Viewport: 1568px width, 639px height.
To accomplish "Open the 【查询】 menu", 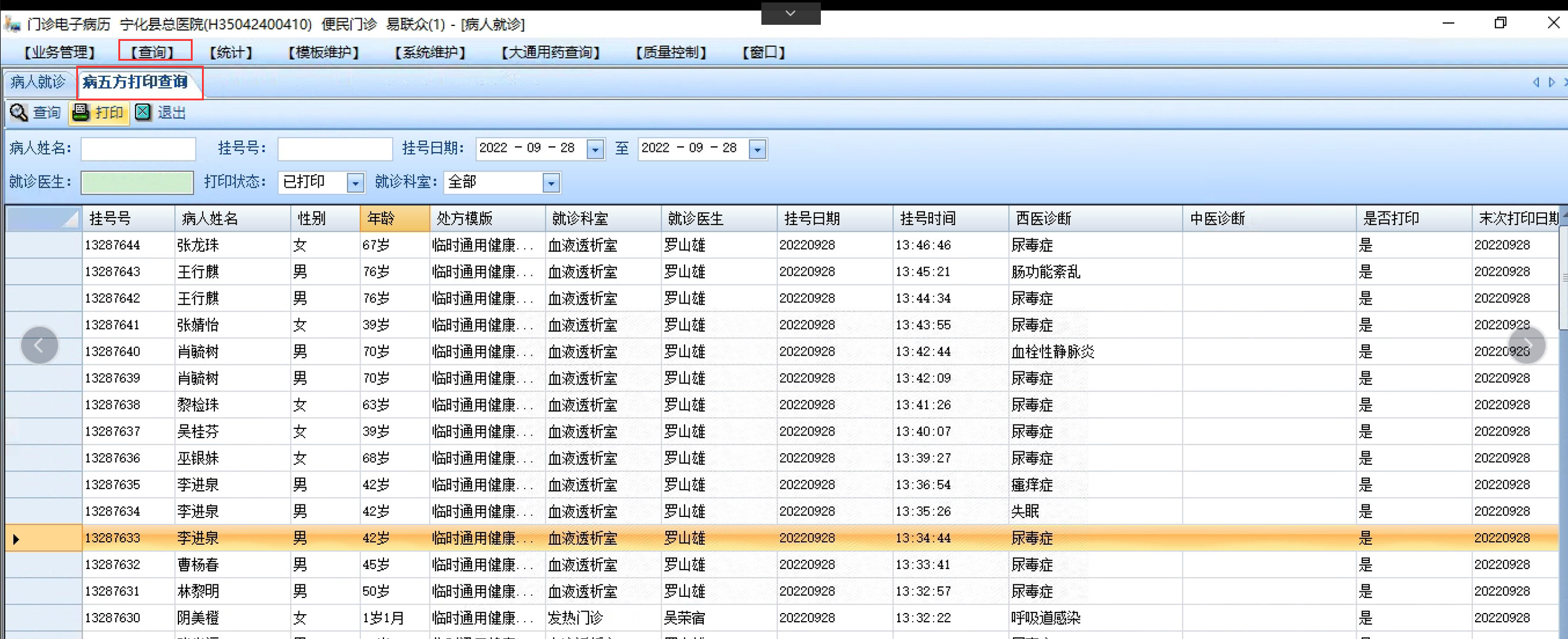I will [152, 53].
